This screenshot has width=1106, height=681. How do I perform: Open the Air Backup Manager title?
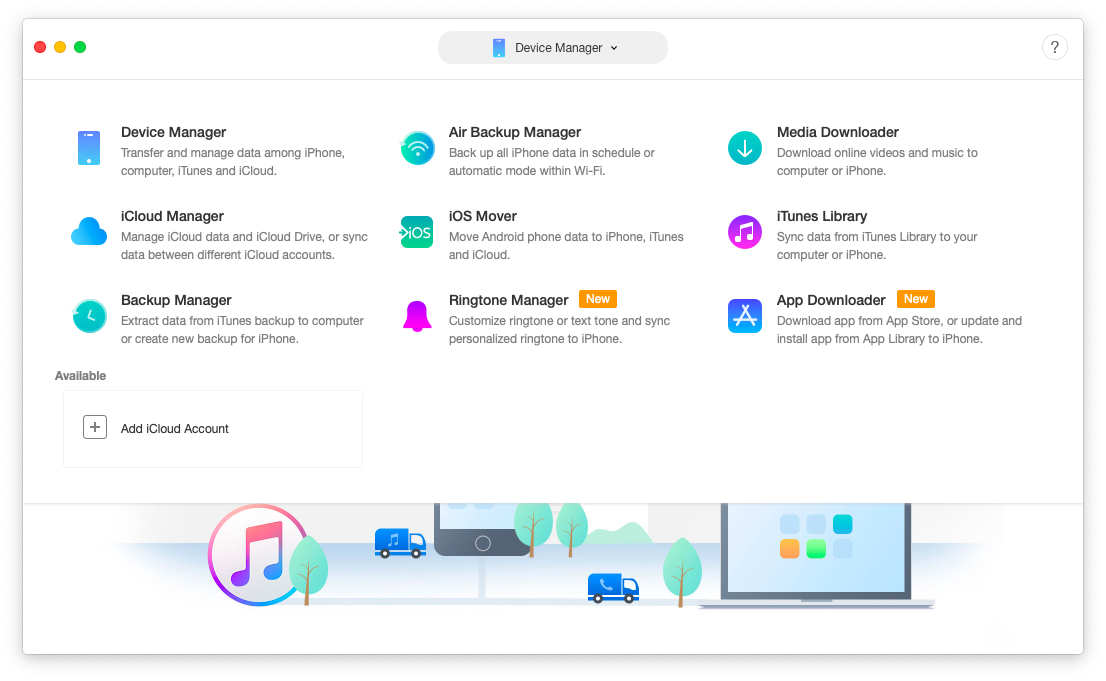(515, 132)
